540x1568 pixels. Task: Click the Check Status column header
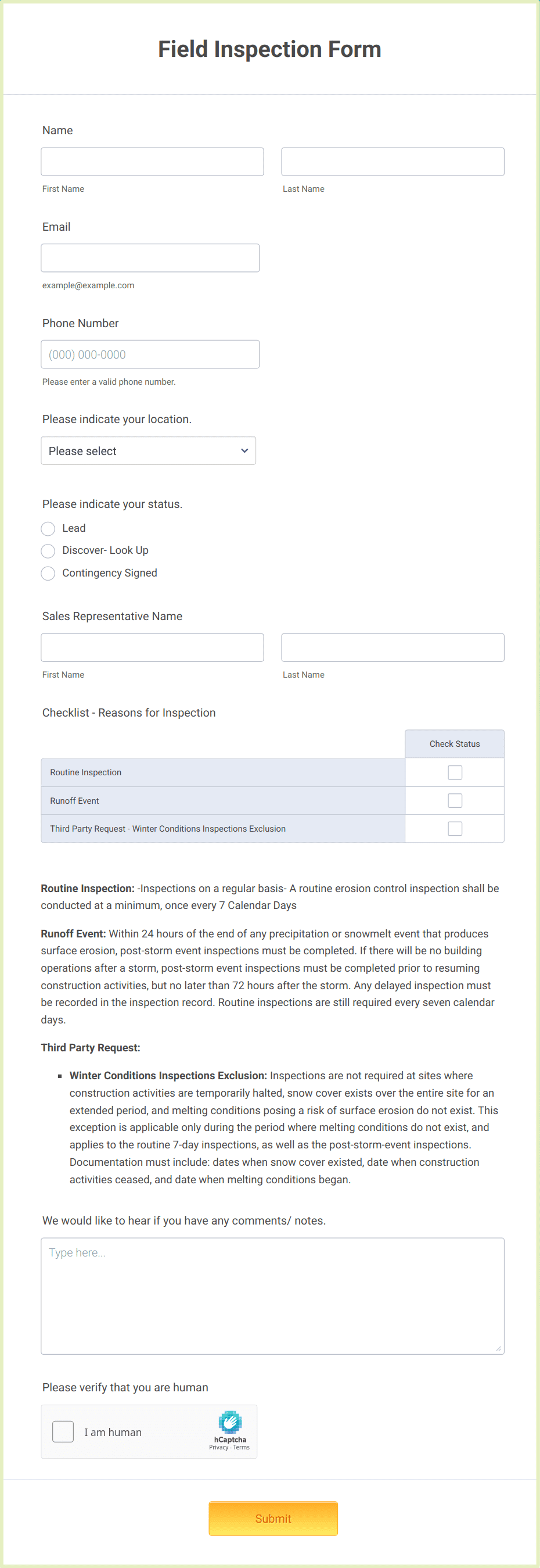point(454,743)
